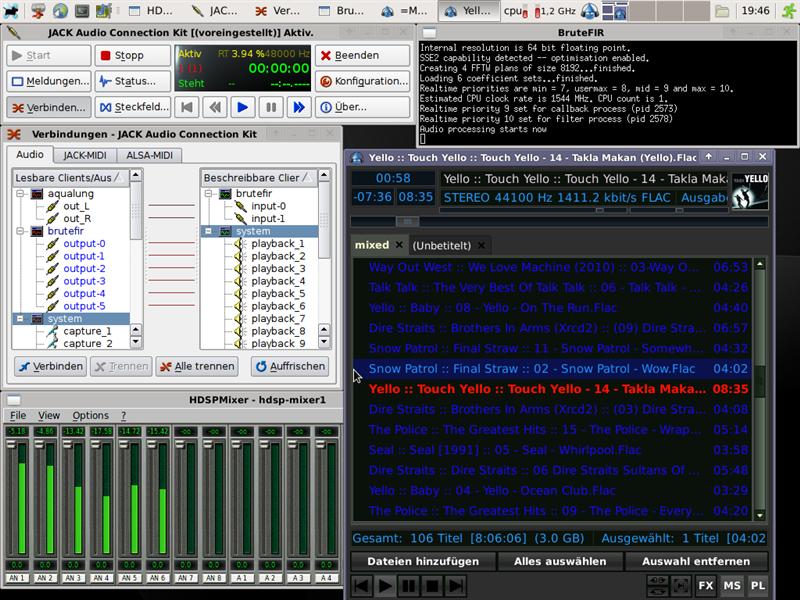This screenshot has height=600, width=800.
Task: Click the Dateien hinzufügen button
Action: [422, 561]
